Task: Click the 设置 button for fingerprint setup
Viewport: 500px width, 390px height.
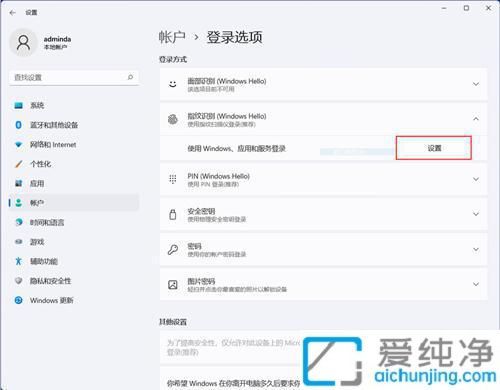Action: [434, 148]
